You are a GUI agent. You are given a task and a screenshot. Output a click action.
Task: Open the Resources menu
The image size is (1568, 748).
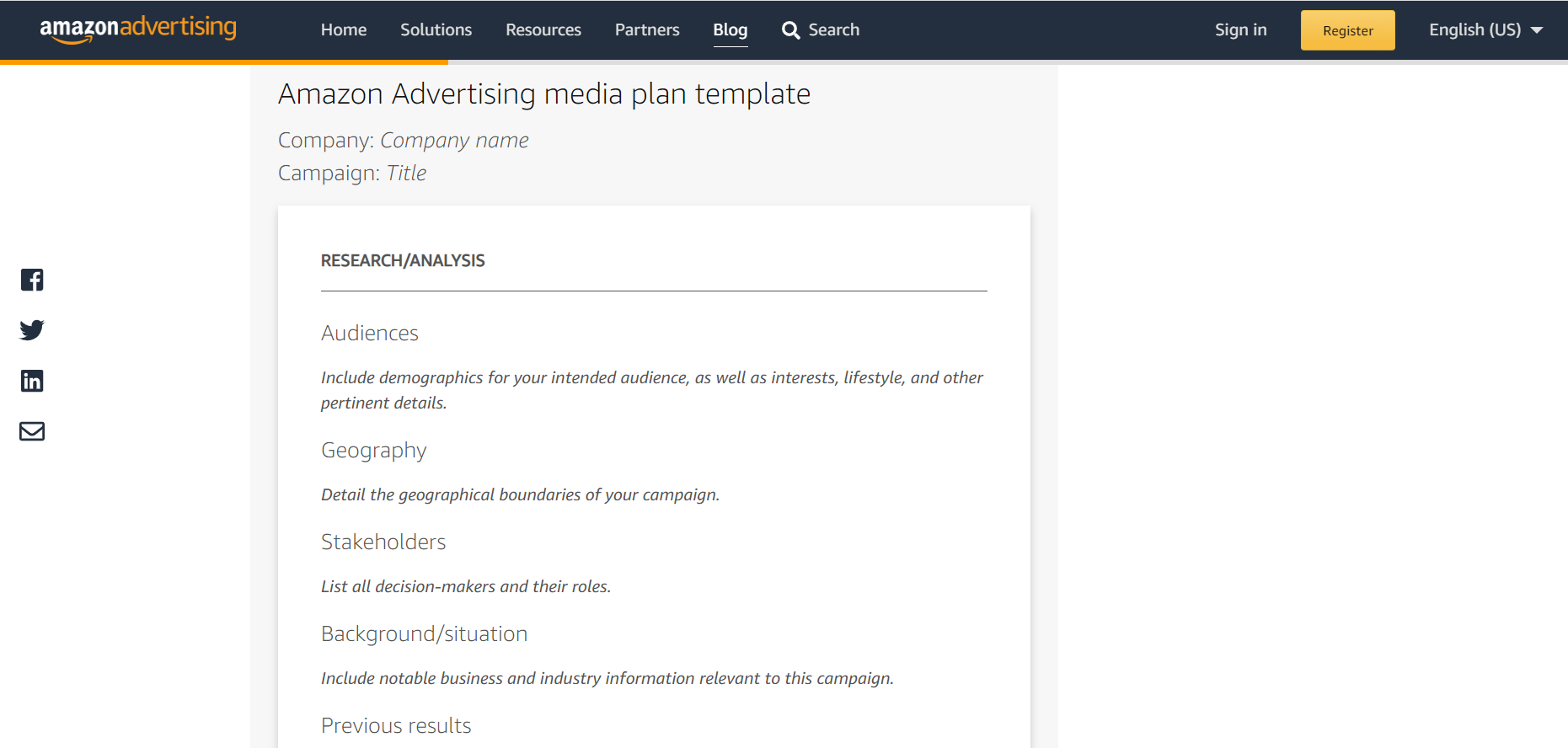(543, 30)
